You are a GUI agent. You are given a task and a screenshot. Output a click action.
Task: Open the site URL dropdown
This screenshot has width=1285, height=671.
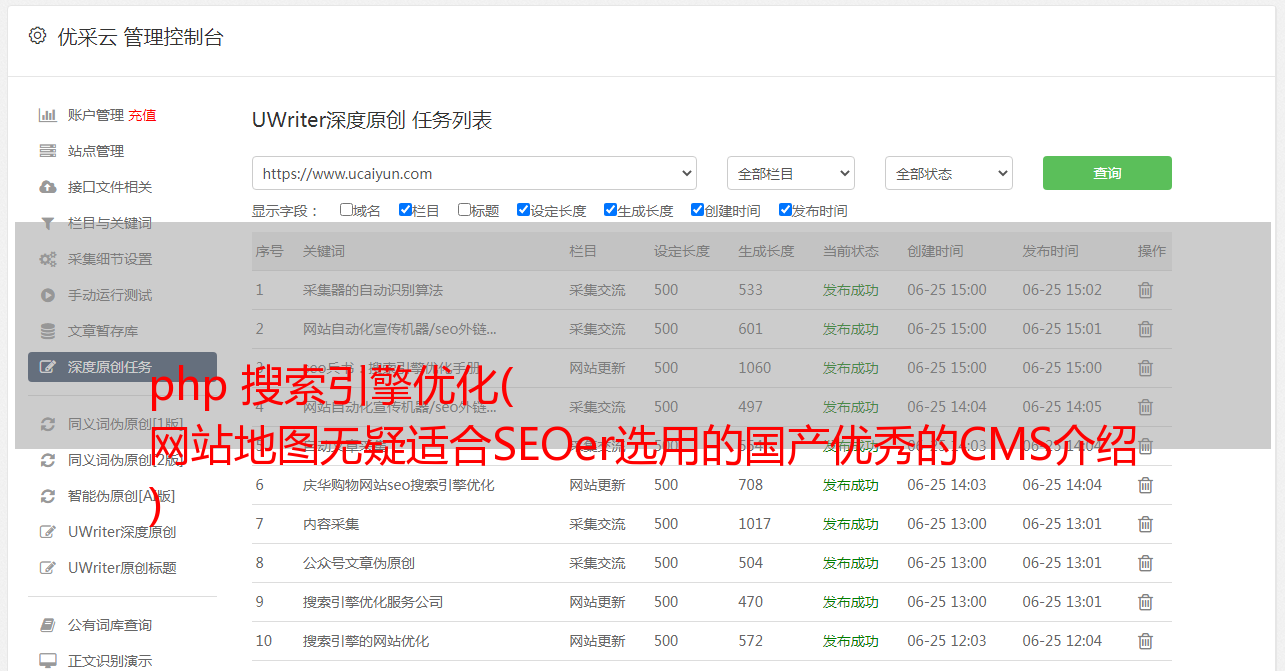click(474, 173)
